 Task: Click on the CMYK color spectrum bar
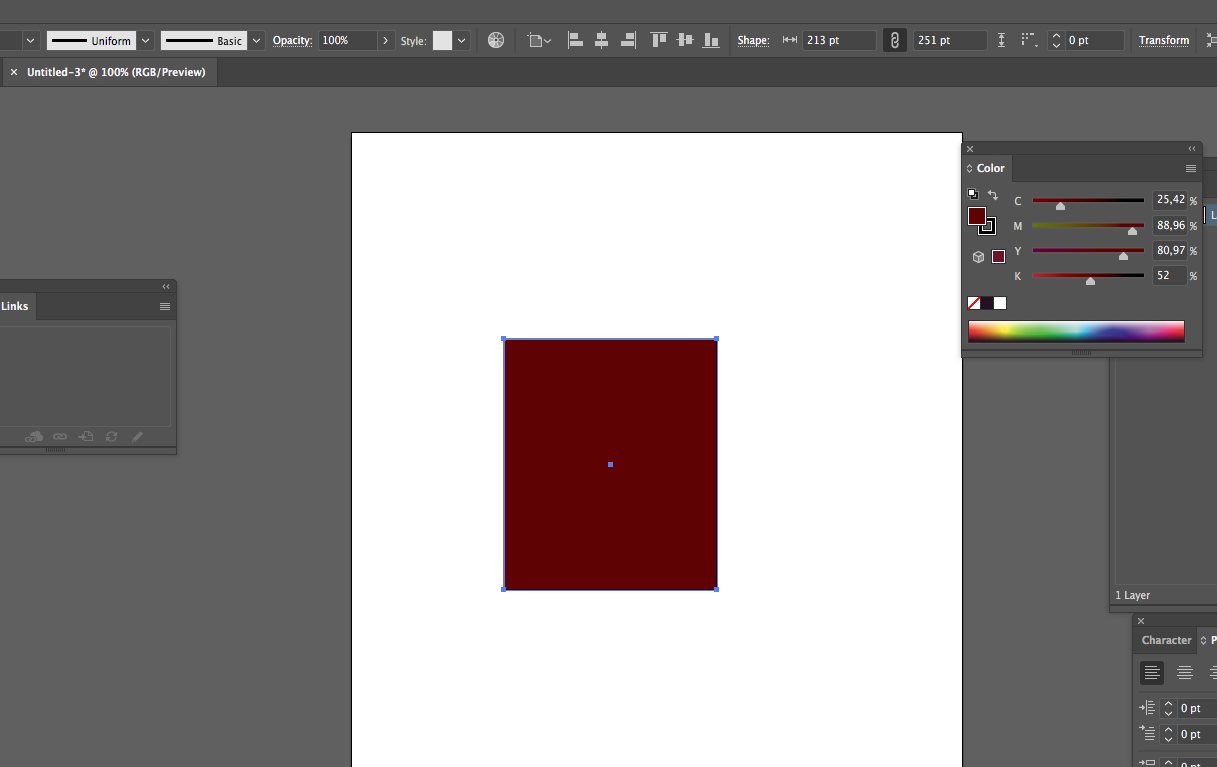tap(1075, 331)
